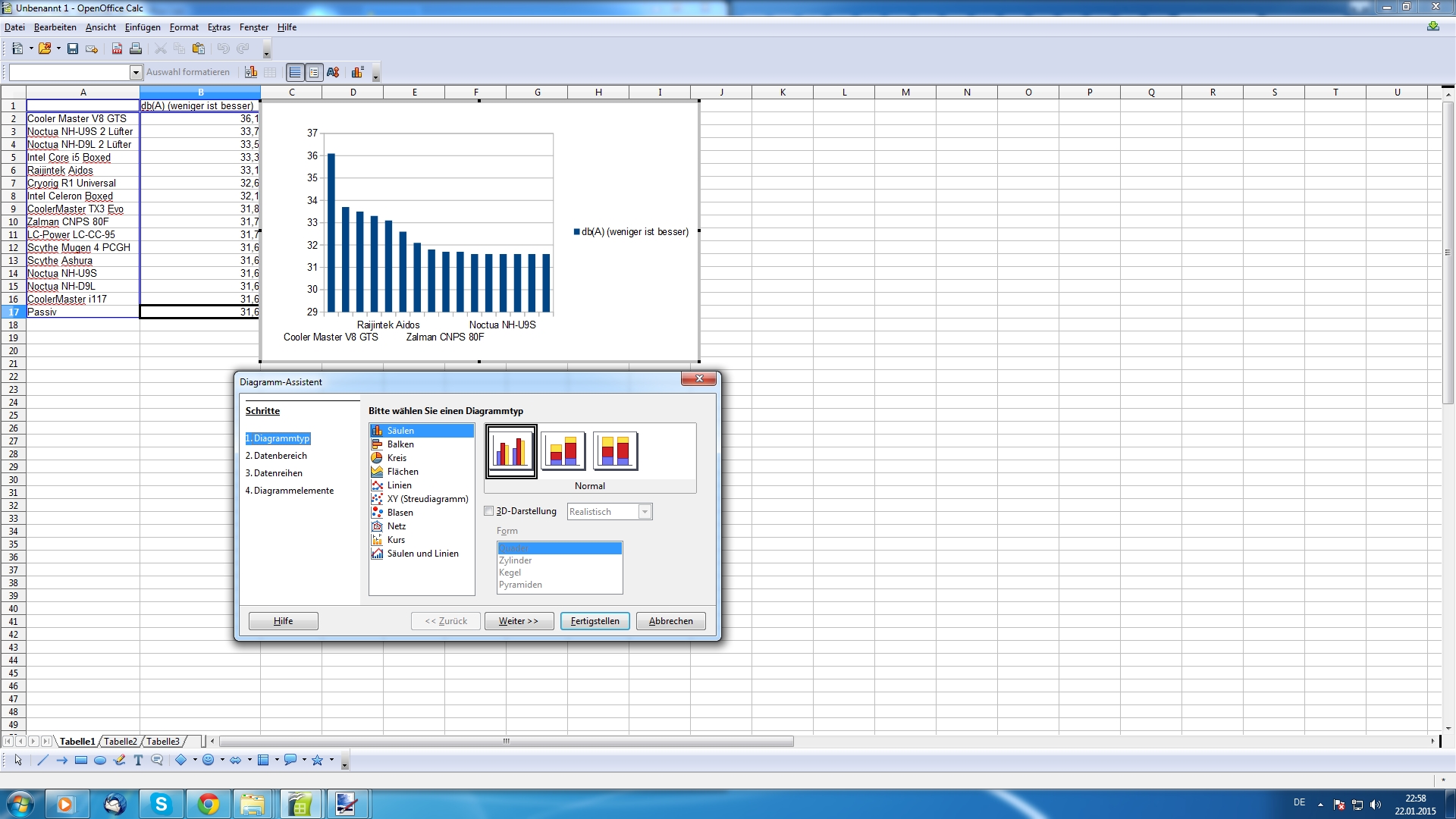
Task: Switch to the Tabelle3 sheet tab
Action: [x=163, y=742]
